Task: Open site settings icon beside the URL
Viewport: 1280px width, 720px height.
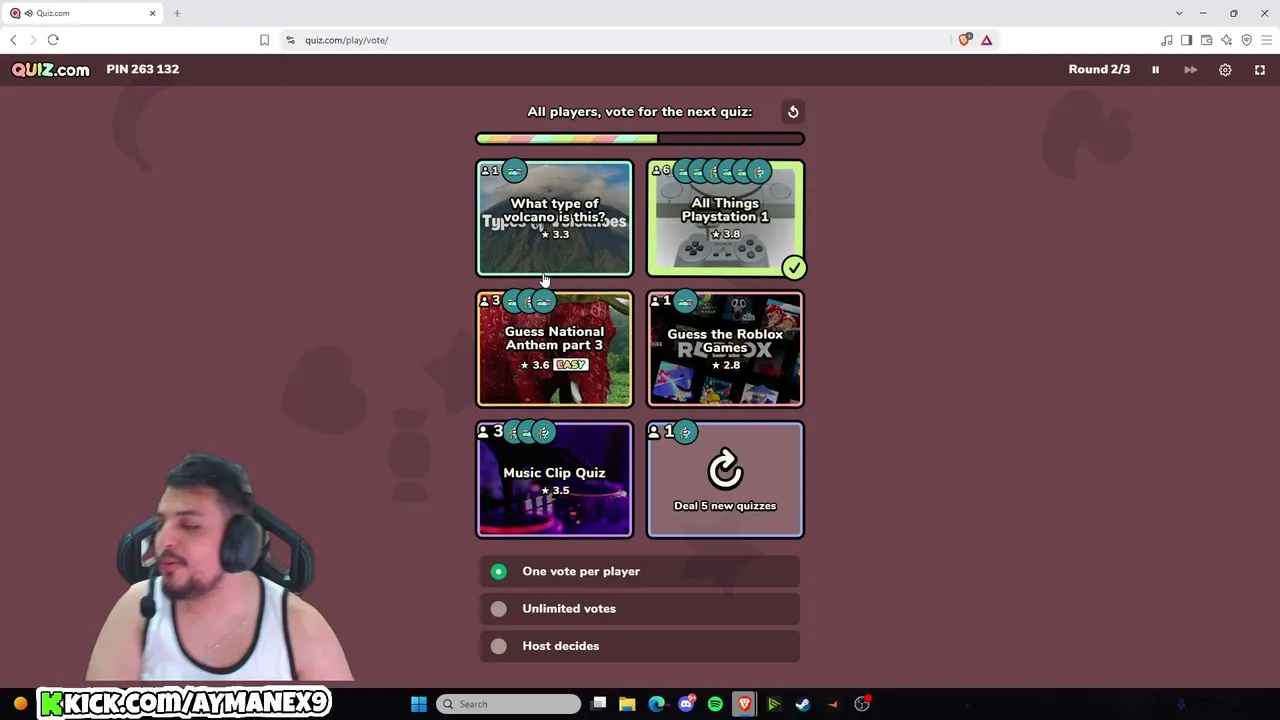Action: (290, 40)
